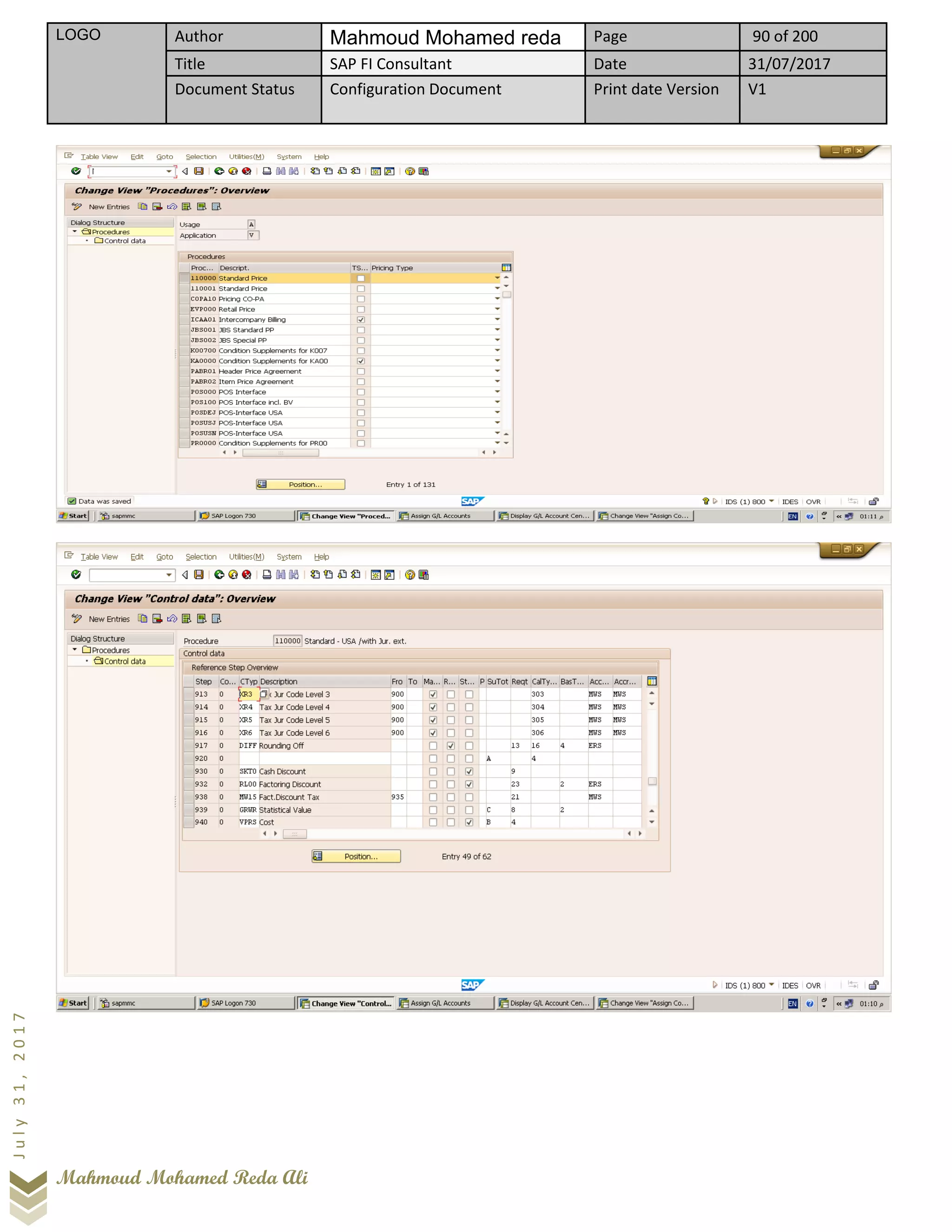Open Utilities(M) menu in Procedures window
The width and height of the screenshot is (952, 1232).
(246, 157)
